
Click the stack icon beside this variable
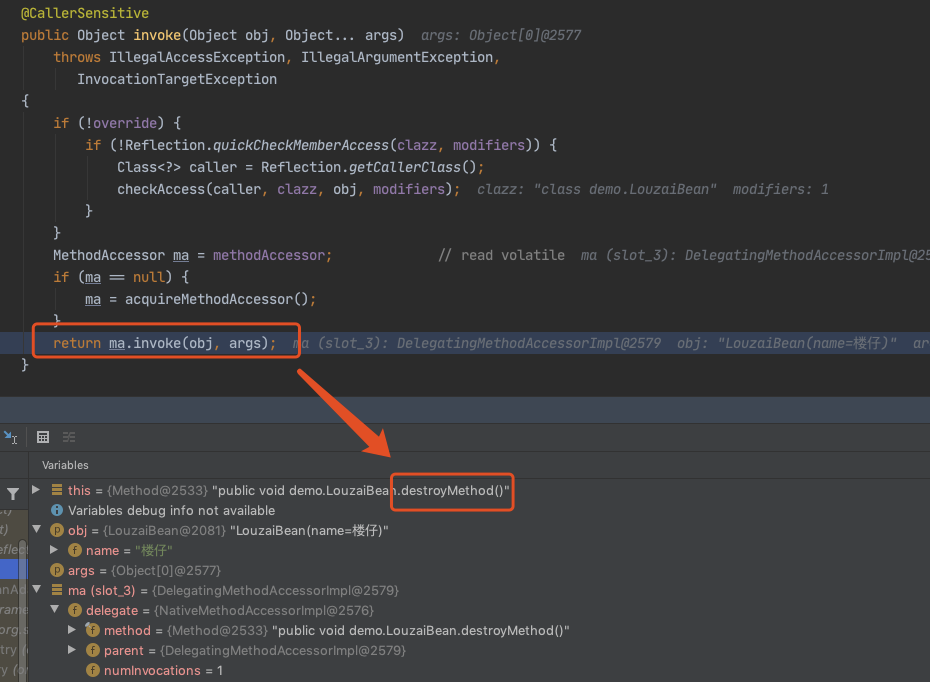click(x=57, y=490)
